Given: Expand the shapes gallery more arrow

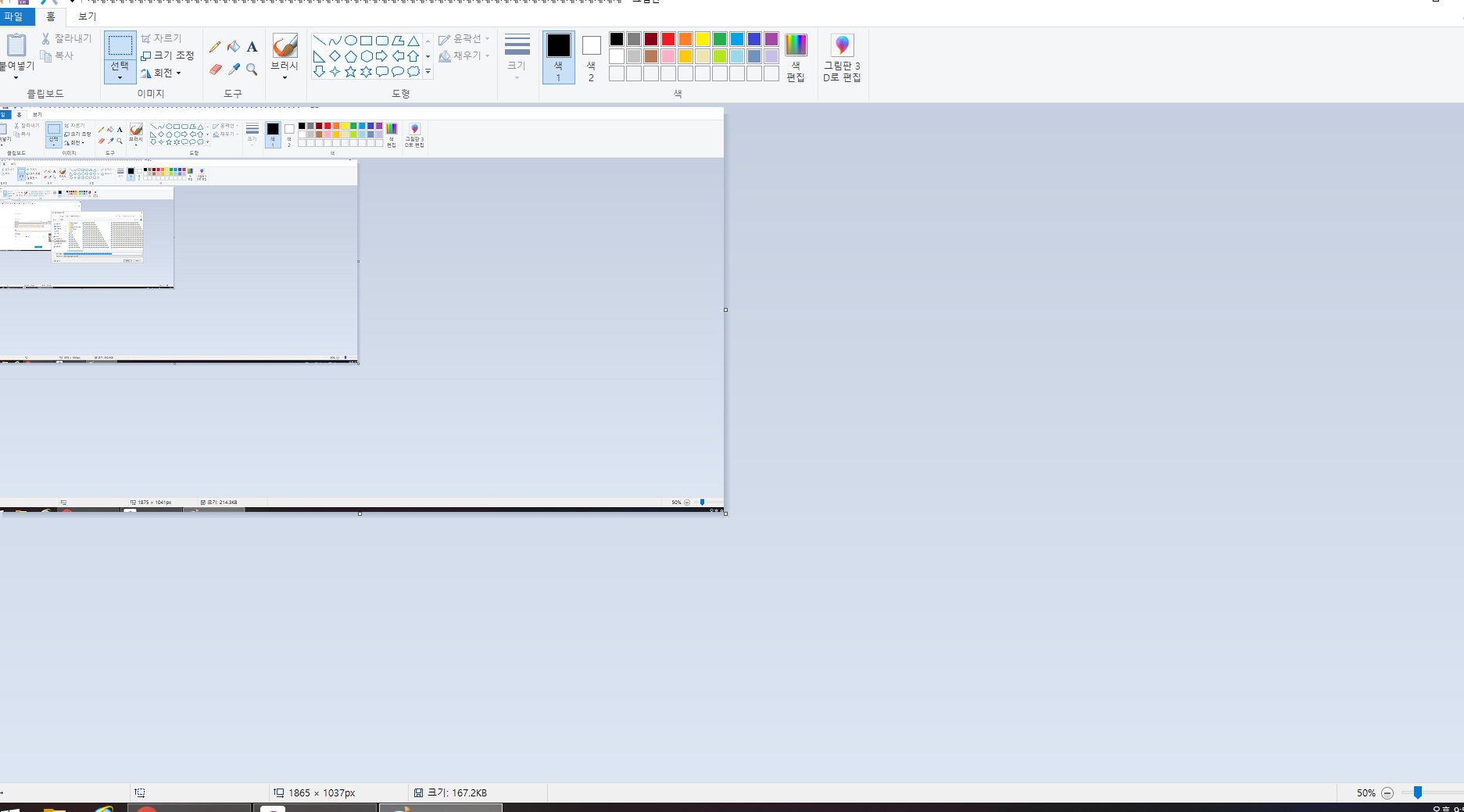Looking at the screenshot, I should (x=428, y=72).
